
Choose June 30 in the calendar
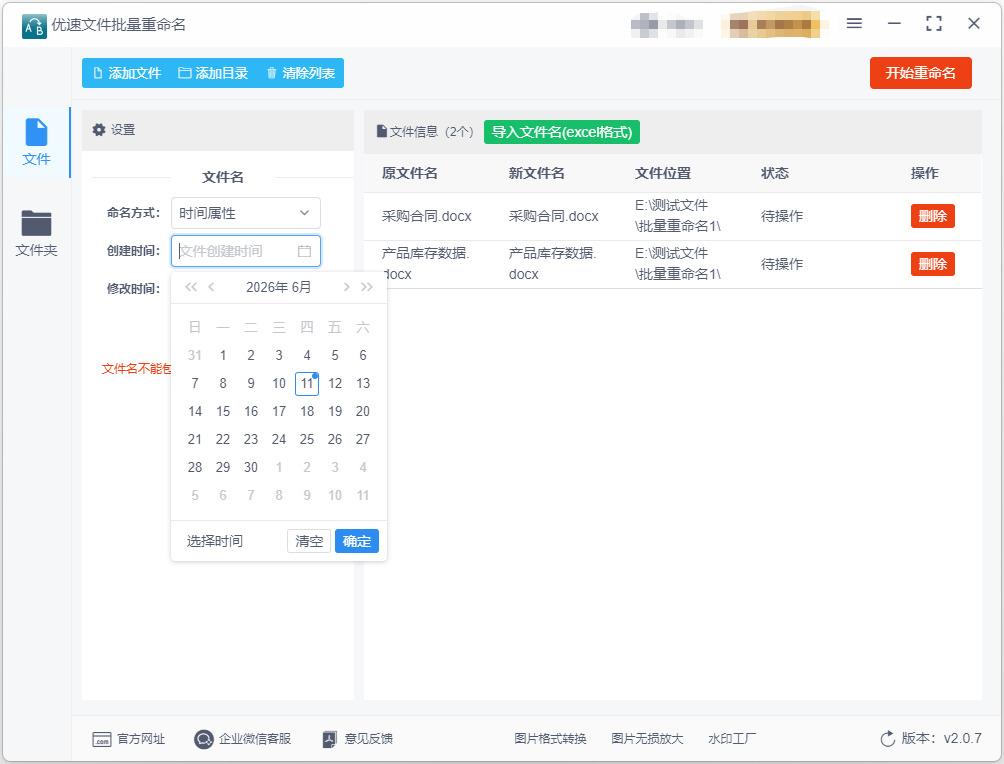click(x=251, y=467)
